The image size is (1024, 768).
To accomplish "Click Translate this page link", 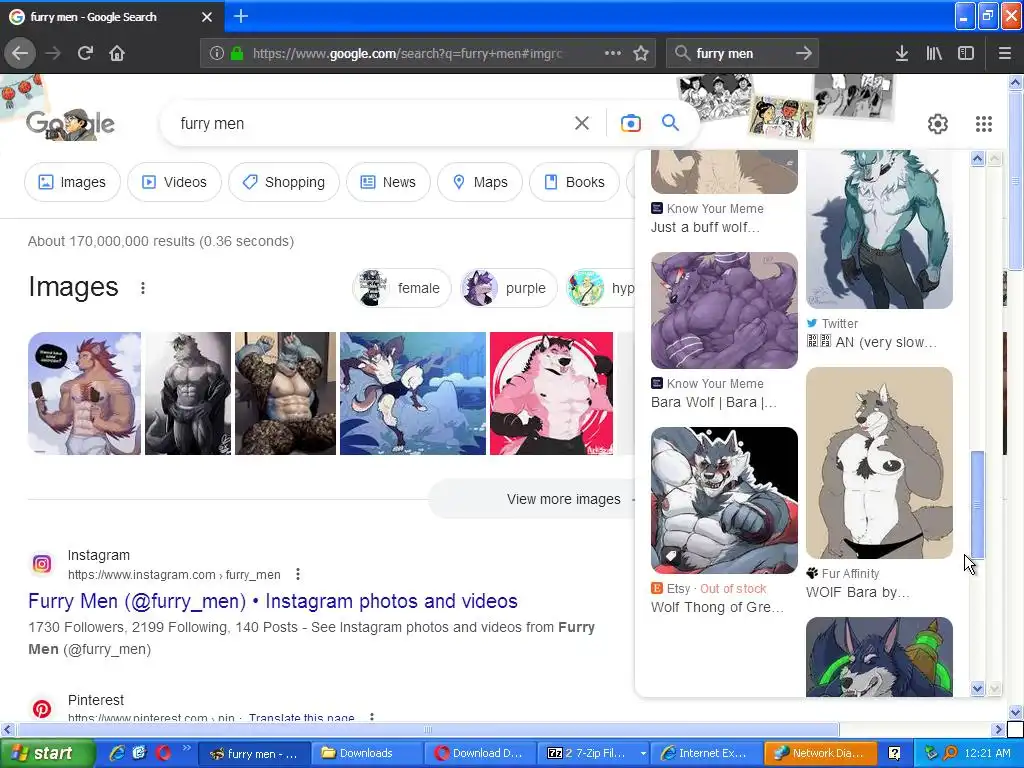I will (302, 717).
